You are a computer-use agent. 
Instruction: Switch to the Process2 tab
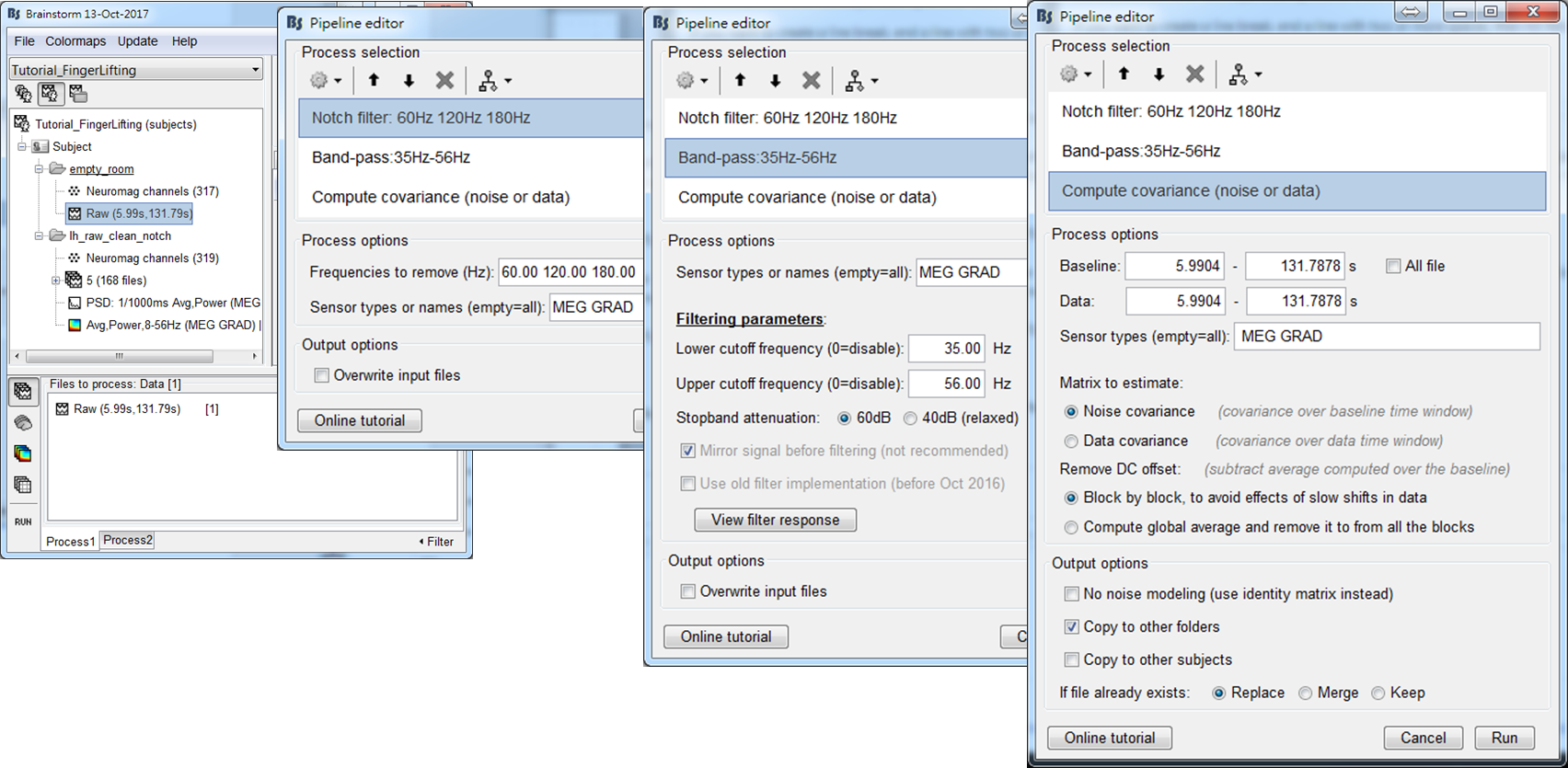128,540
